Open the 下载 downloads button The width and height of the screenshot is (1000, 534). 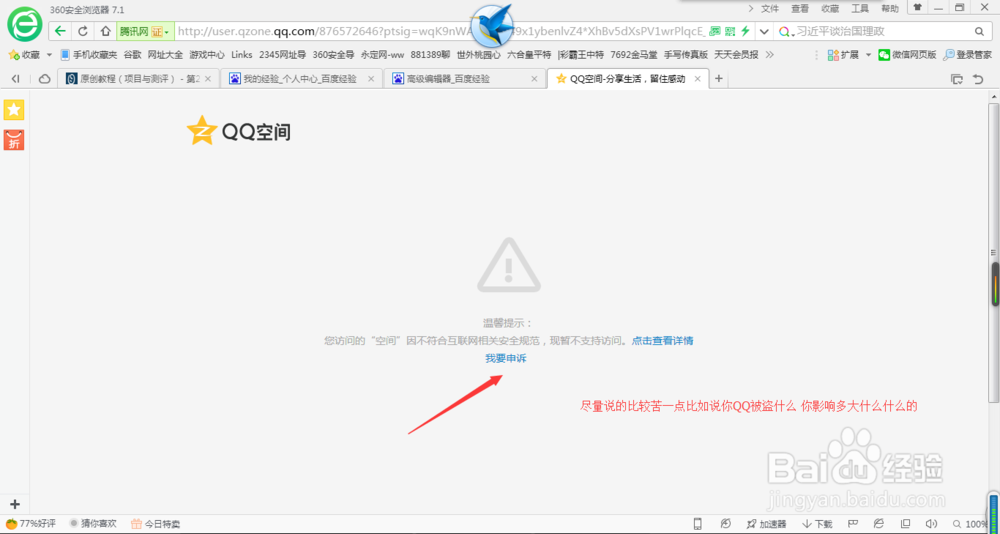pos(818,524)
